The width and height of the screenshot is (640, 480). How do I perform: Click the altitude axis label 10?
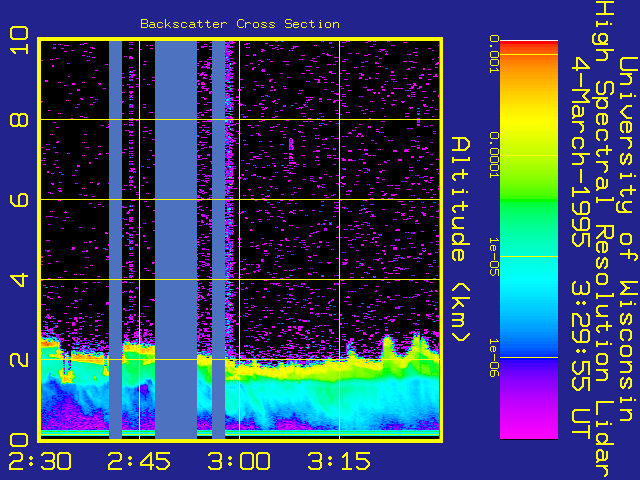[19, 40]
